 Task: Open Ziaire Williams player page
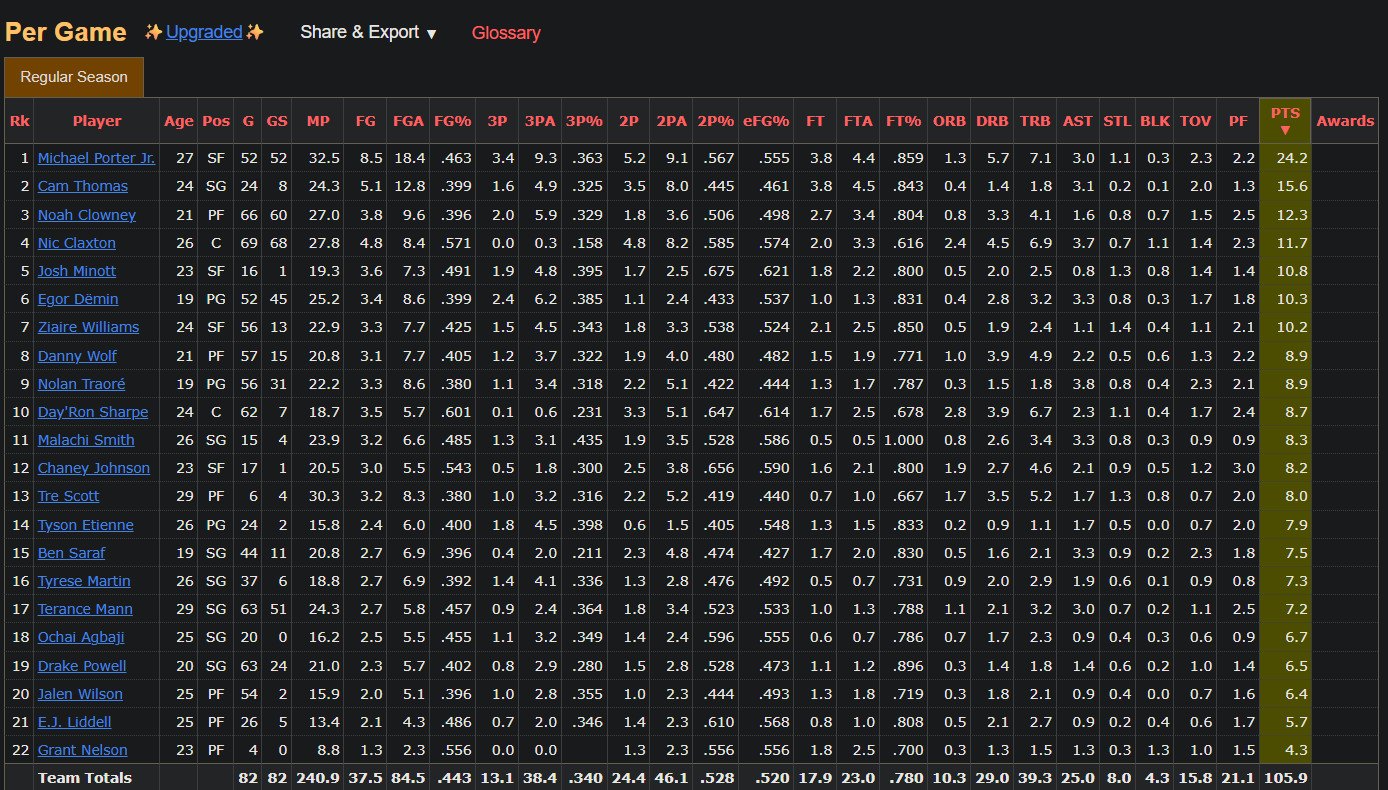click(x=89, y=327)
